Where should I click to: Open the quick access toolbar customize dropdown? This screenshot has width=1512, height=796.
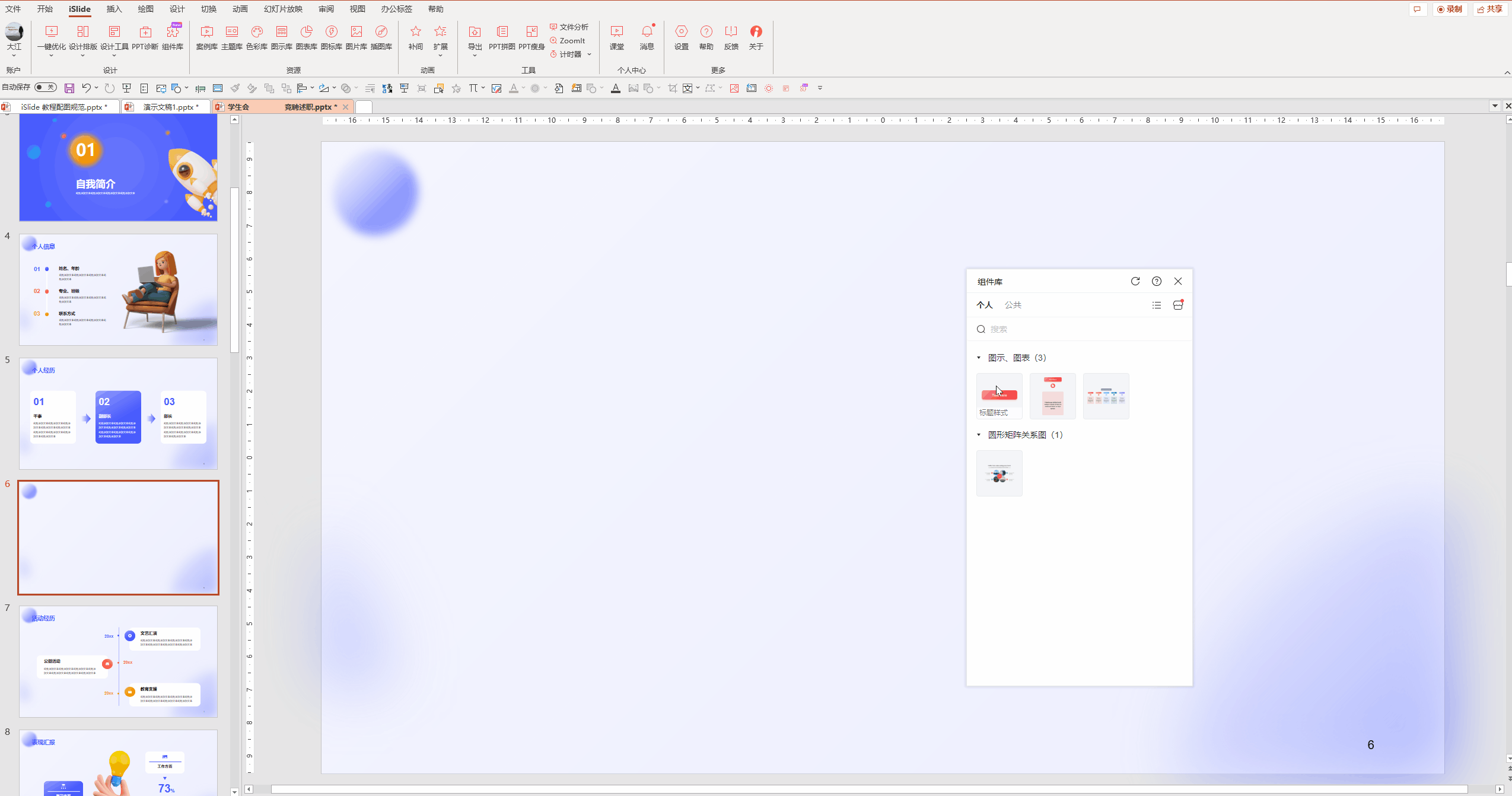coord(820,88)
